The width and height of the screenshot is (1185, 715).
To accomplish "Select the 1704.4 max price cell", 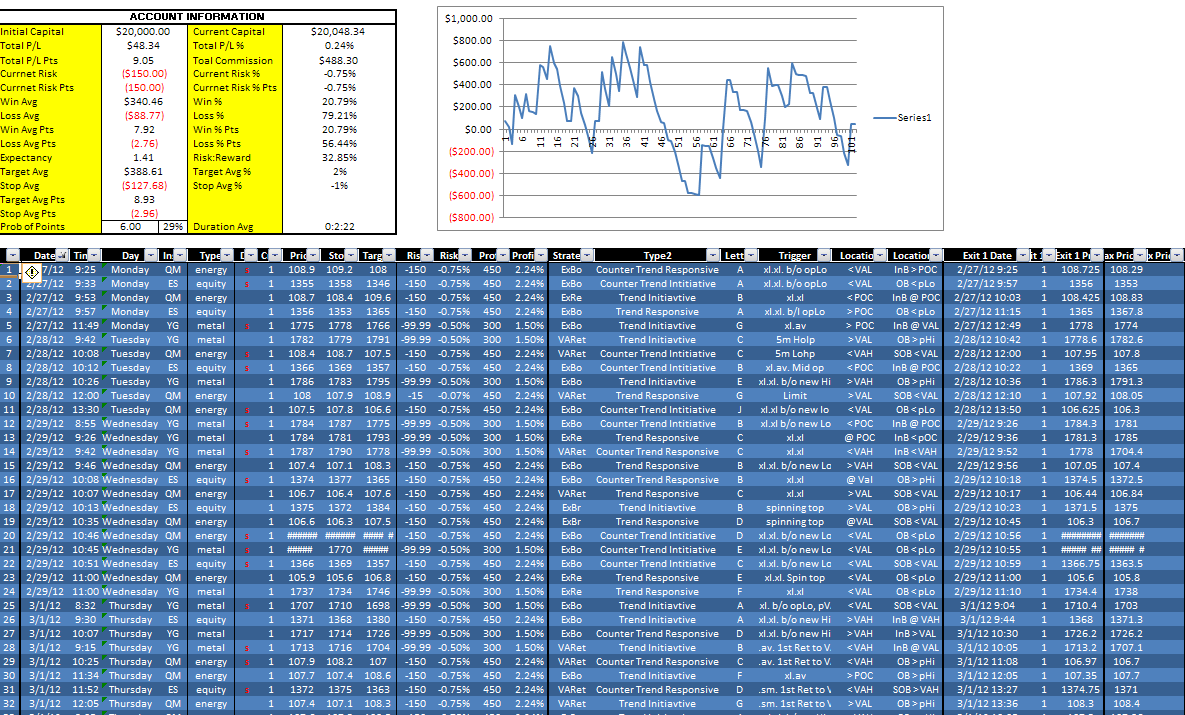I will coord(1126,452).
